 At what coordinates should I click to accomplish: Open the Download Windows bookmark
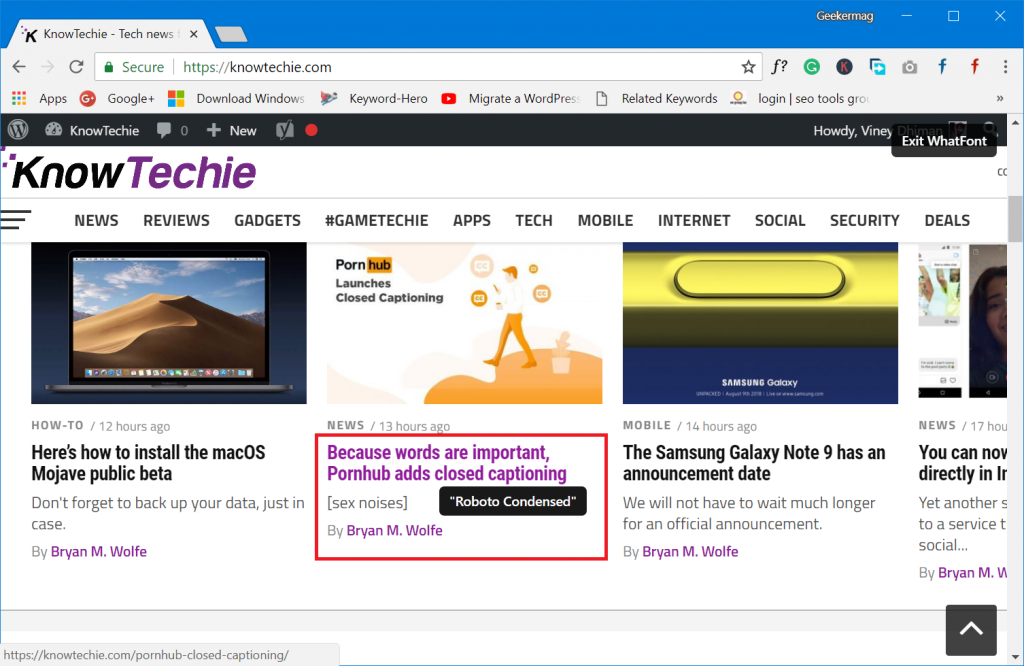236,99
